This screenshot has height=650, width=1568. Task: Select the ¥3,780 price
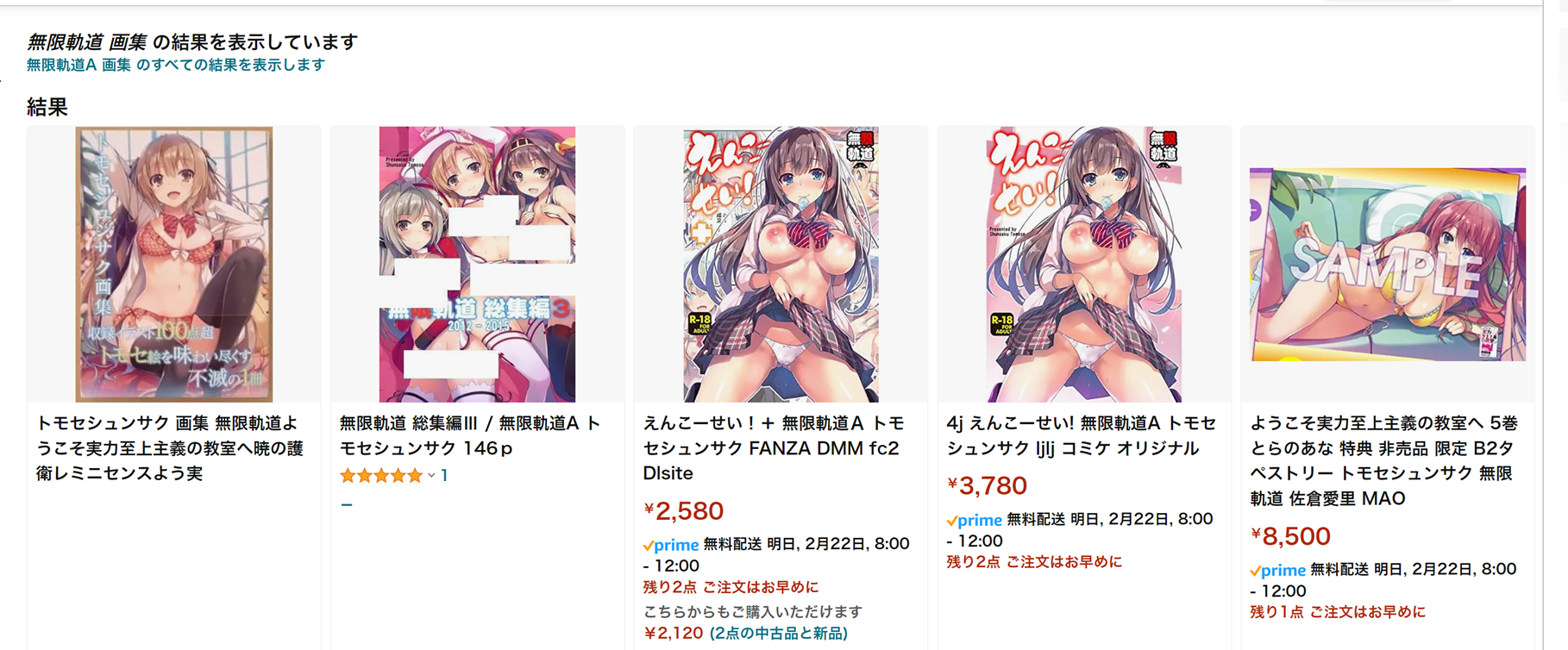[x=987, y=485]
